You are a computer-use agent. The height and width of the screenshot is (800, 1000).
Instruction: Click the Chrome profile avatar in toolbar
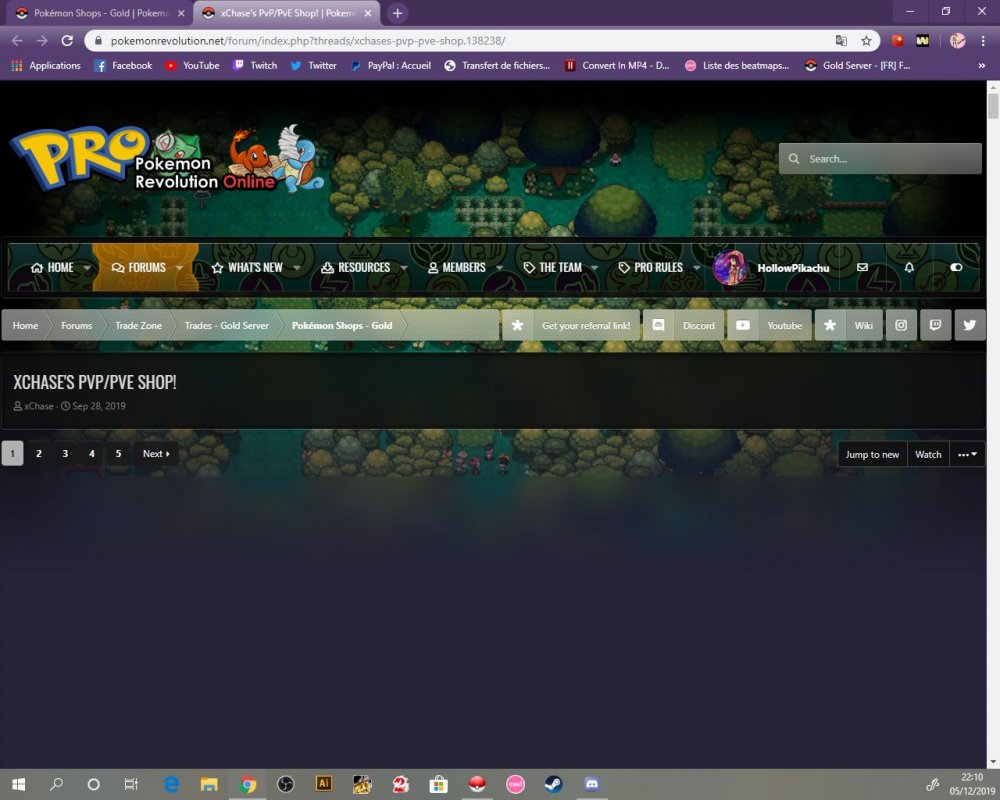point(957,41)
